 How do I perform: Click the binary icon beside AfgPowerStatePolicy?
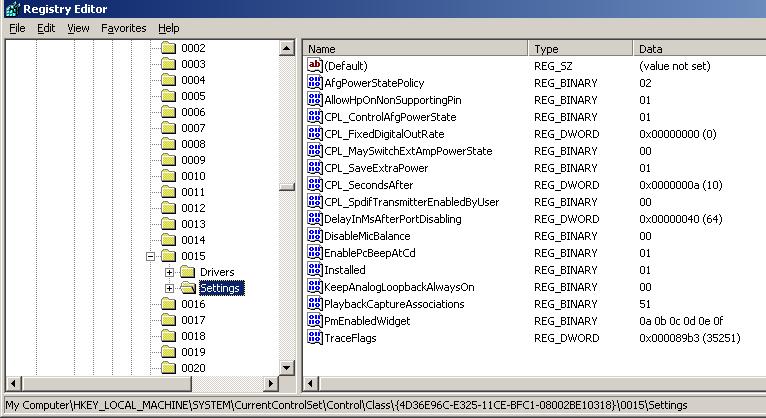[315, 82]
